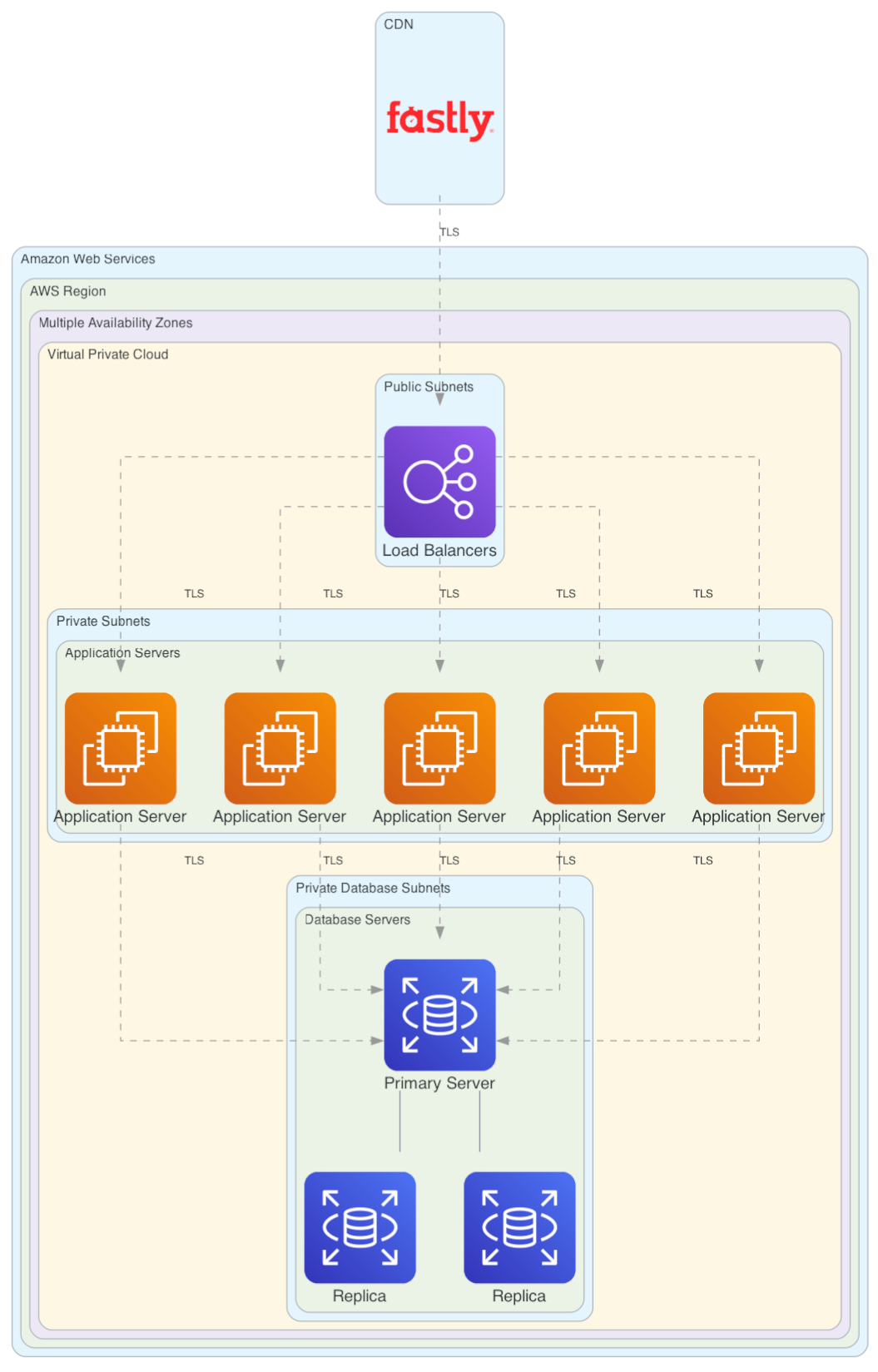The width and height of the screenshot is (878, 1372).
Task: Select the fourth Application Server icon from left
Action: coord(599,747)
